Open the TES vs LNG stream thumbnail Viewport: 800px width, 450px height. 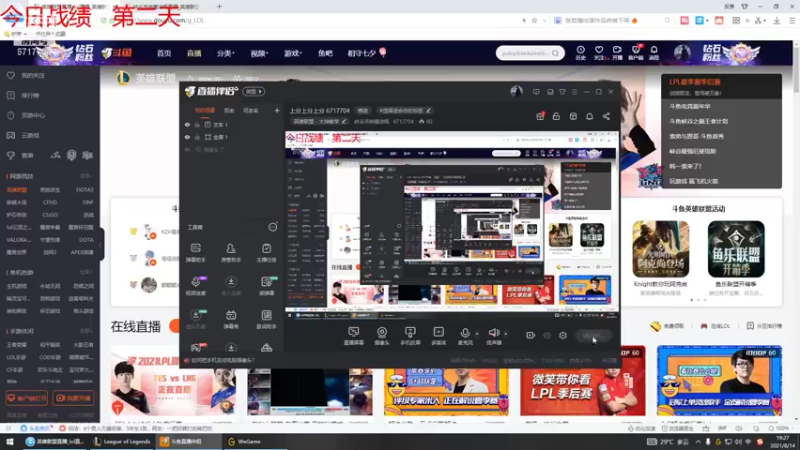pyautogui.click(x=173, y=381)
